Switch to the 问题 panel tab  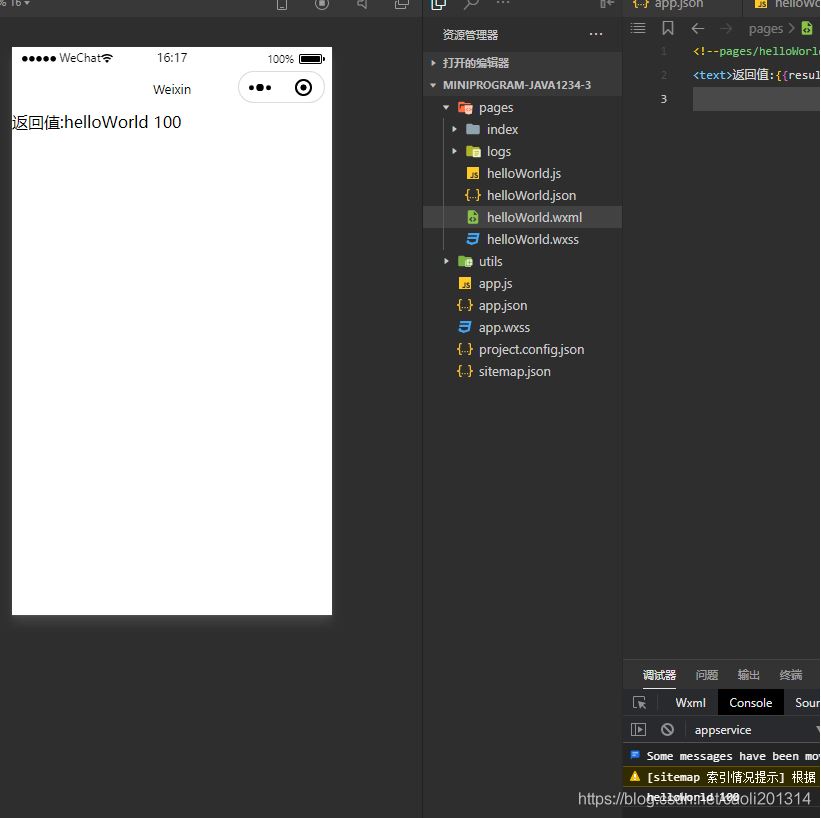click(x=706, y=675)
